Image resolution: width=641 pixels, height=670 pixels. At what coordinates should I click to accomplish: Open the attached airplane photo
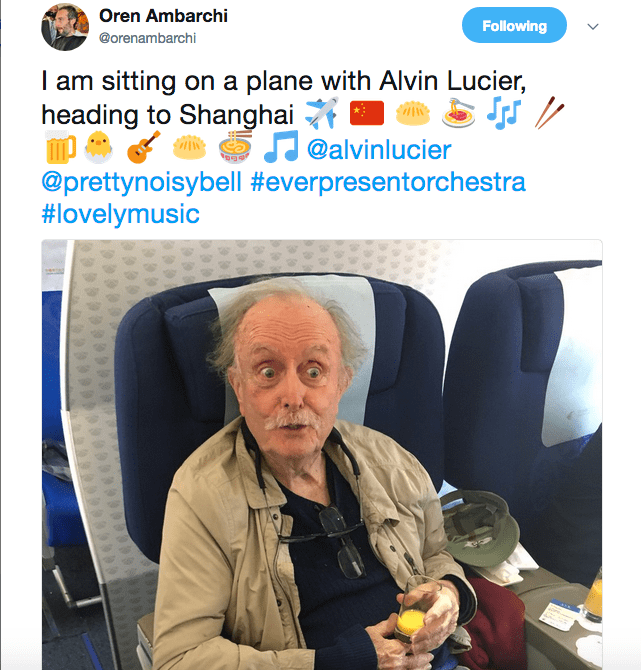point(322,455)
